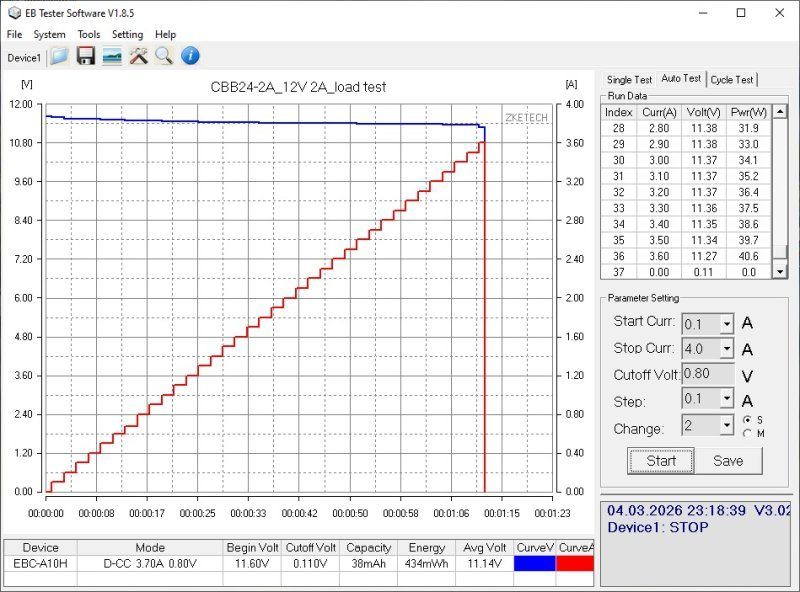The image size is (800, 592).
Task: Click the magnifying glass icon
Action: click(x=163, y=56)
